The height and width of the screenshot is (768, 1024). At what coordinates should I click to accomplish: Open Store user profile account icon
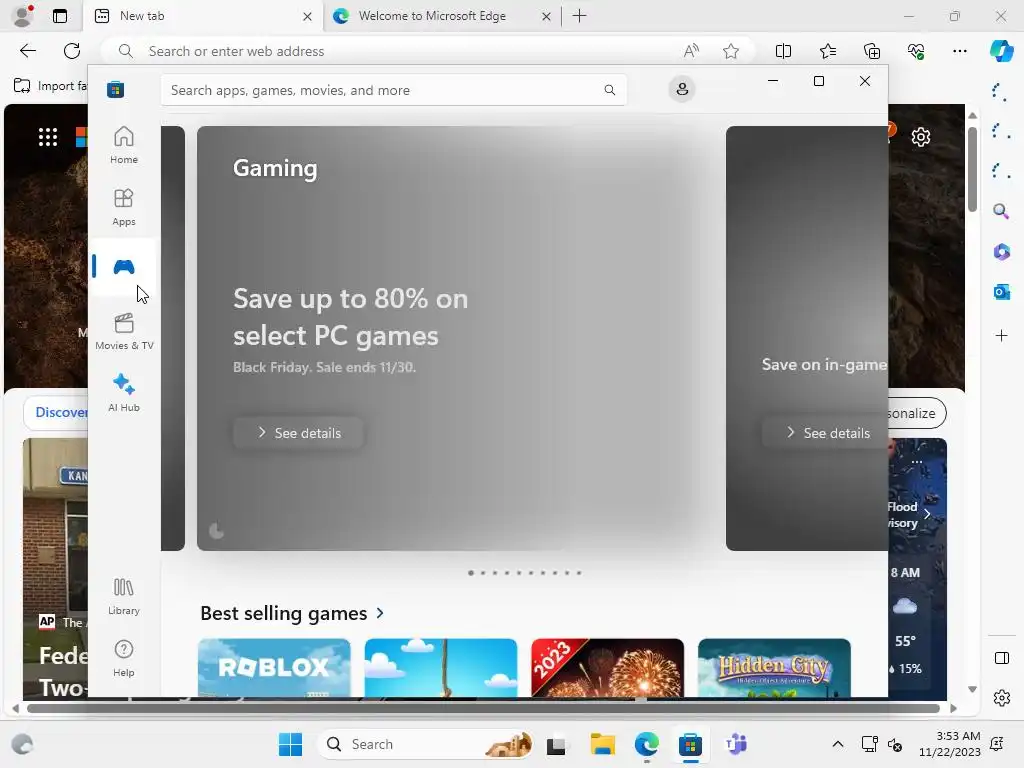(682, 89)
